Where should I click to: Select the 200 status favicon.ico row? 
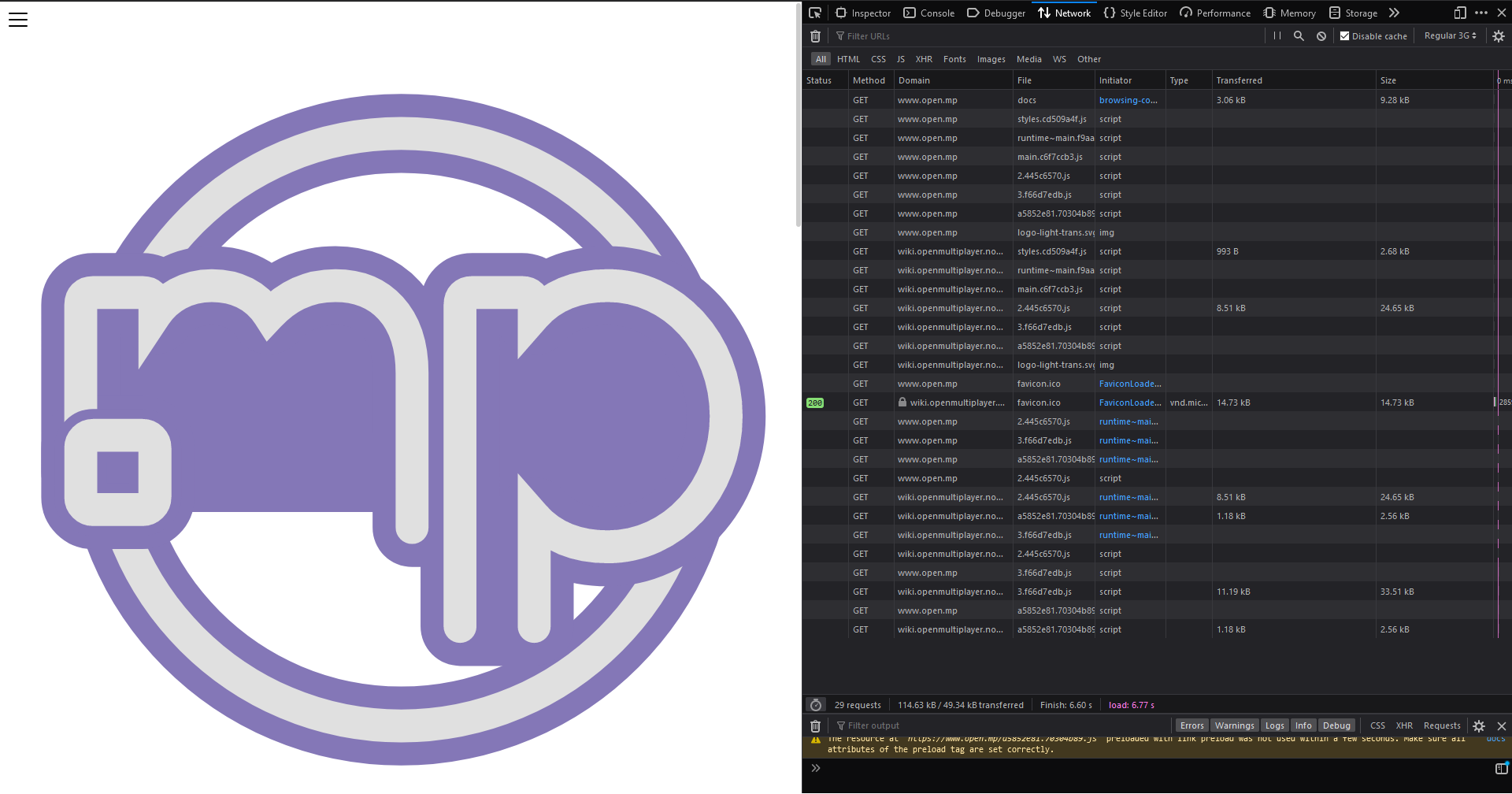(x=1150, y=403)
